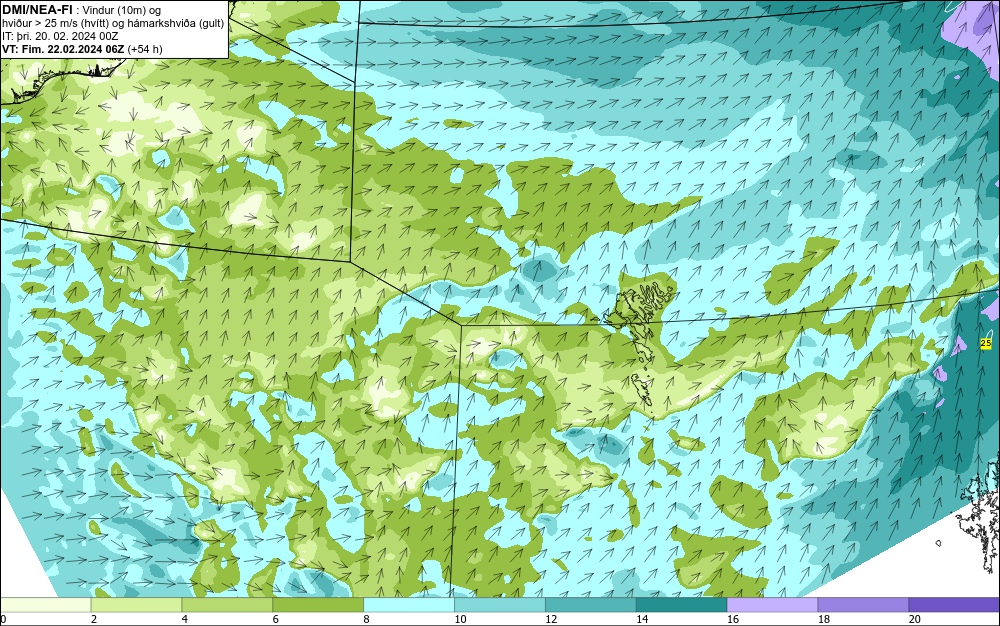This screenshot has width=1000, height=626.
Task: Click the legend scale label "8"
Action: click(x=366, y=620)
